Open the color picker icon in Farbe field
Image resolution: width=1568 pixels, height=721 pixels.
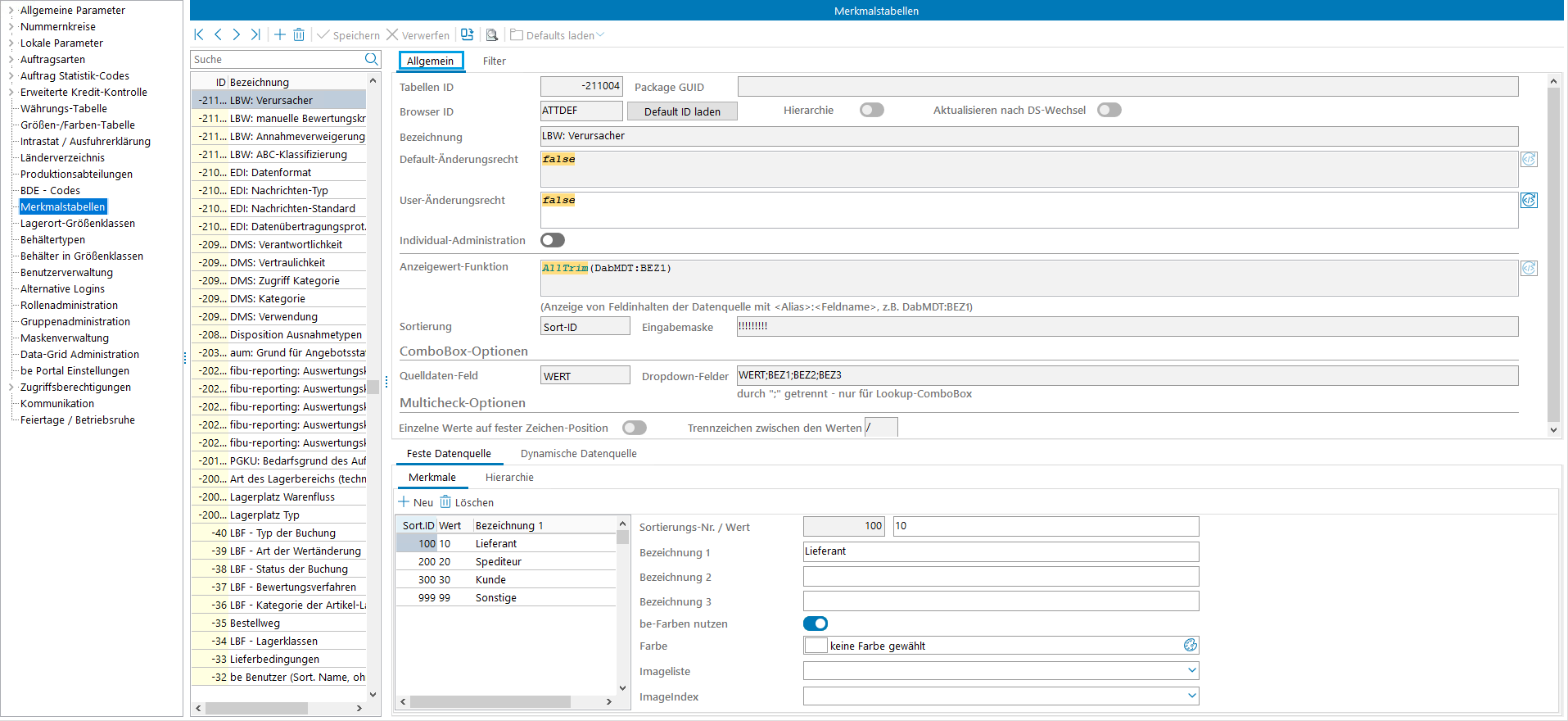click(x=1190, y=646)
